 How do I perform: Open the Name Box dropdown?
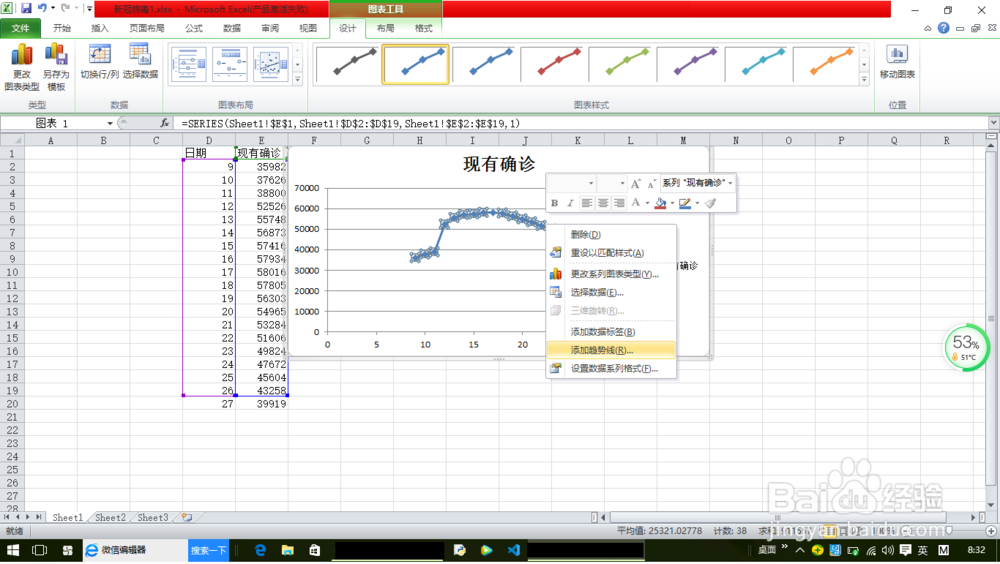pos(110,123)
